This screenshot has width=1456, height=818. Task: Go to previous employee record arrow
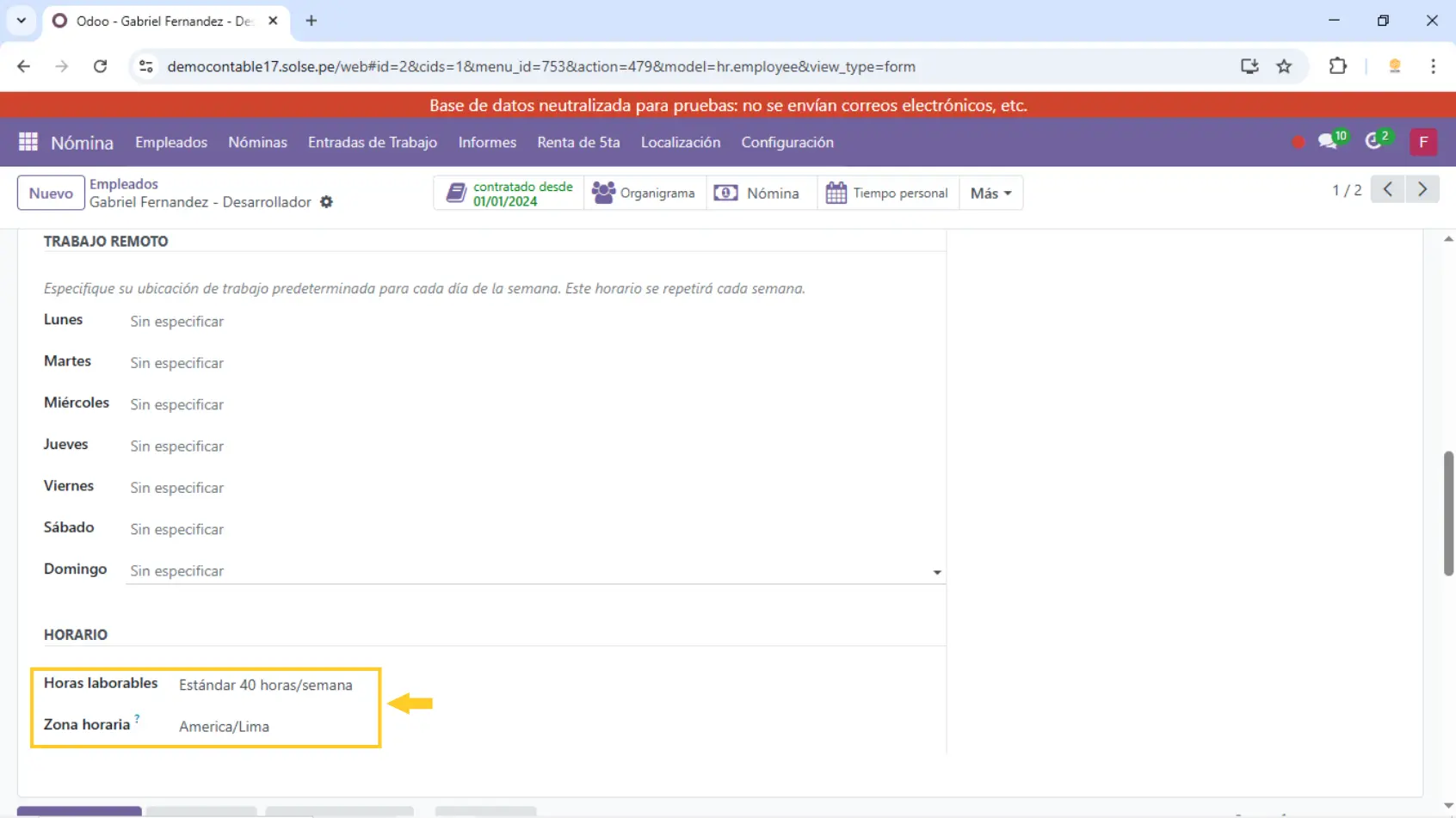pyautogui.click(x=1387, y=189)
